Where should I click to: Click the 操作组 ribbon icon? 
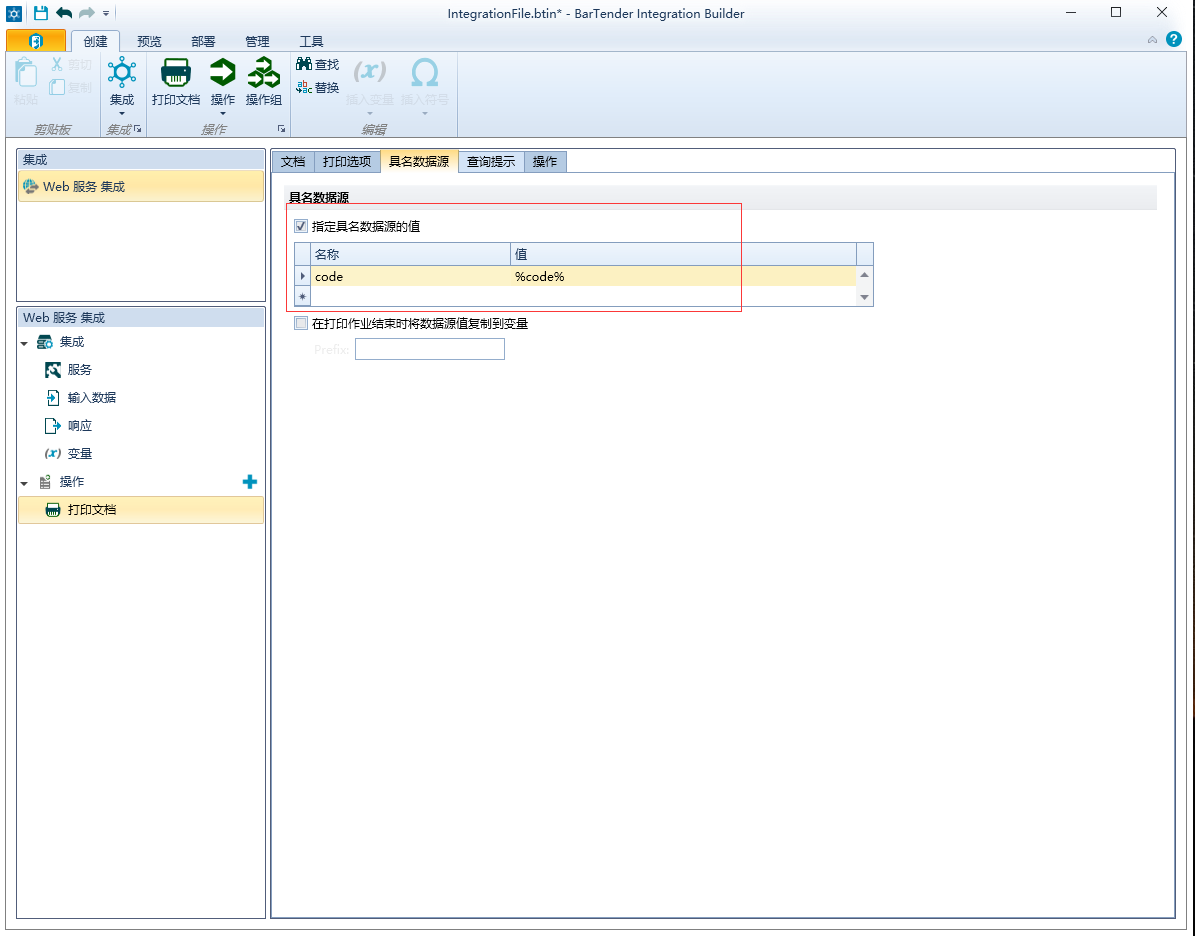(264, 73)
